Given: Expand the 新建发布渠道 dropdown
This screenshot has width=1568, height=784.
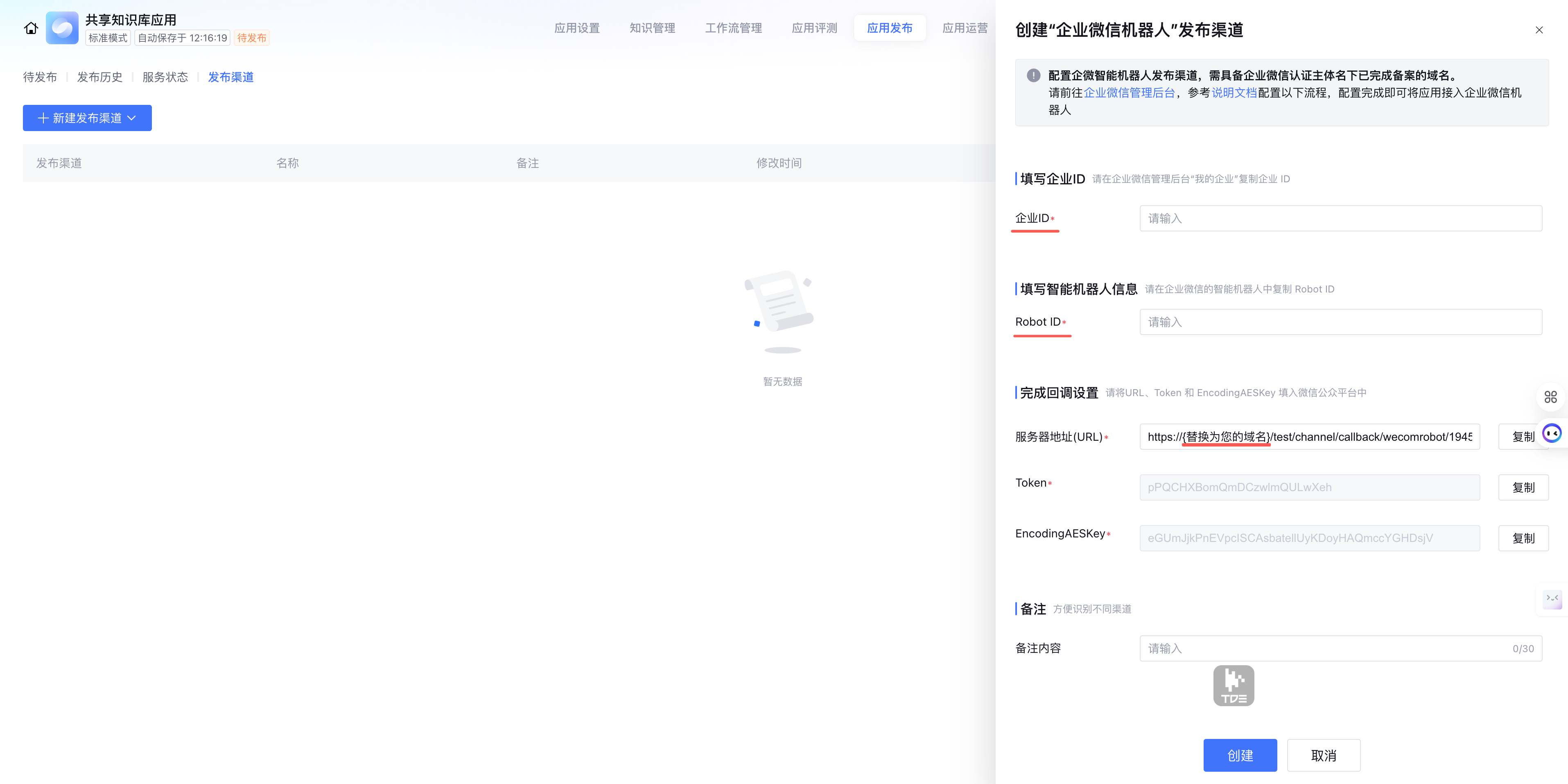Looking at the screenshot, I should pos(87,118).
